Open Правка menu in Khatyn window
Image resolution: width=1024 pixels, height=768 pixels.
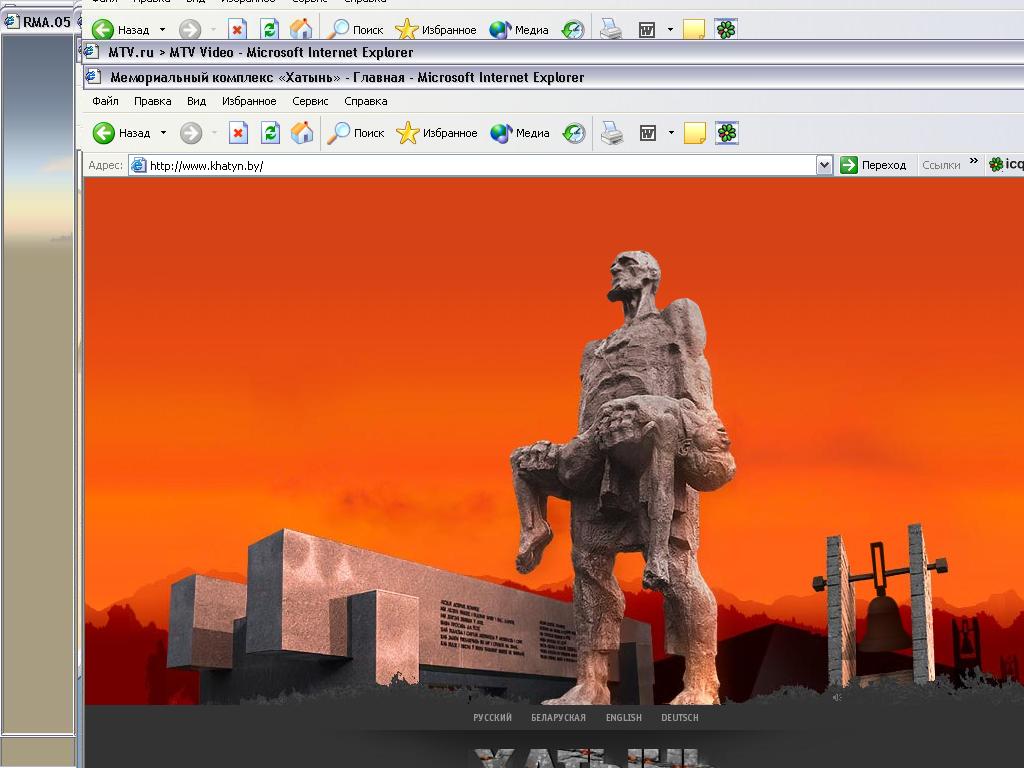152,101
